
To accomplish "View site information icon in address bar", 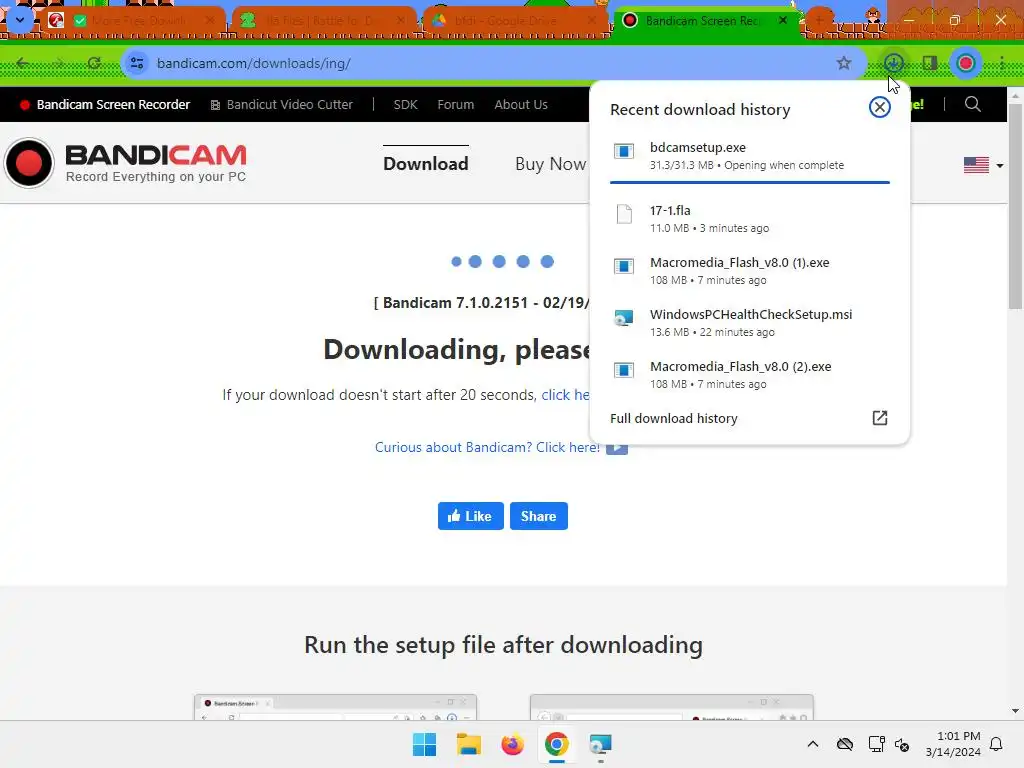I will pyautogui.click(x=137, y=63).
